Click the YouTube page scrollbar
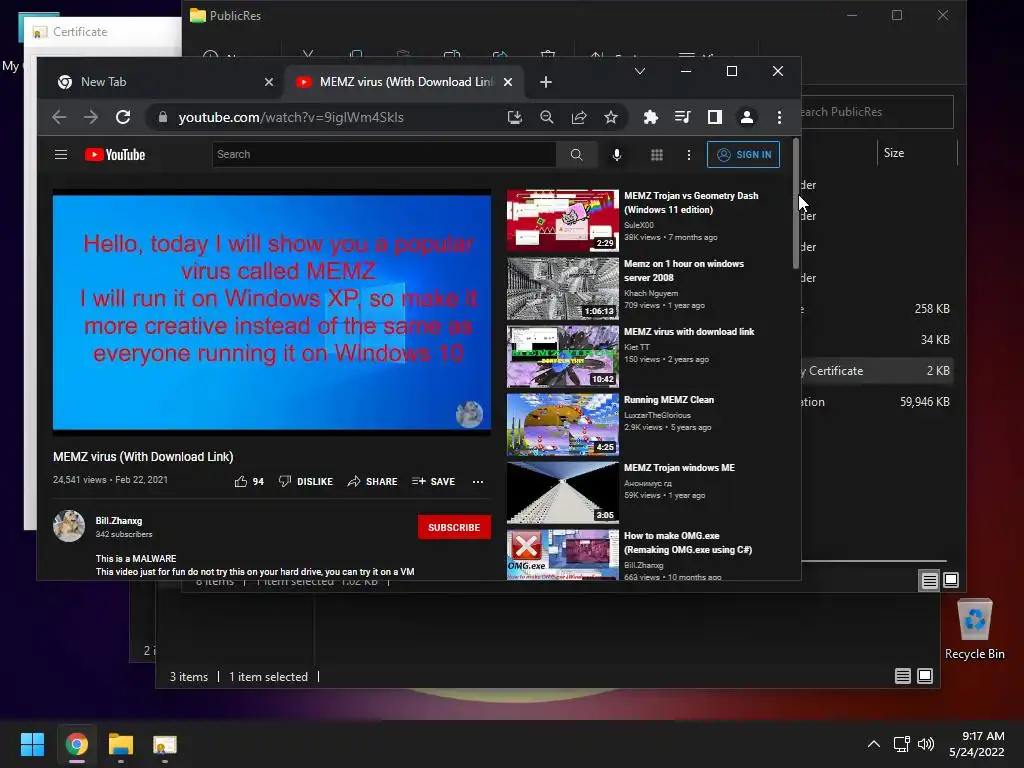This screenshot has height=768, width=1024. point(795,204)
